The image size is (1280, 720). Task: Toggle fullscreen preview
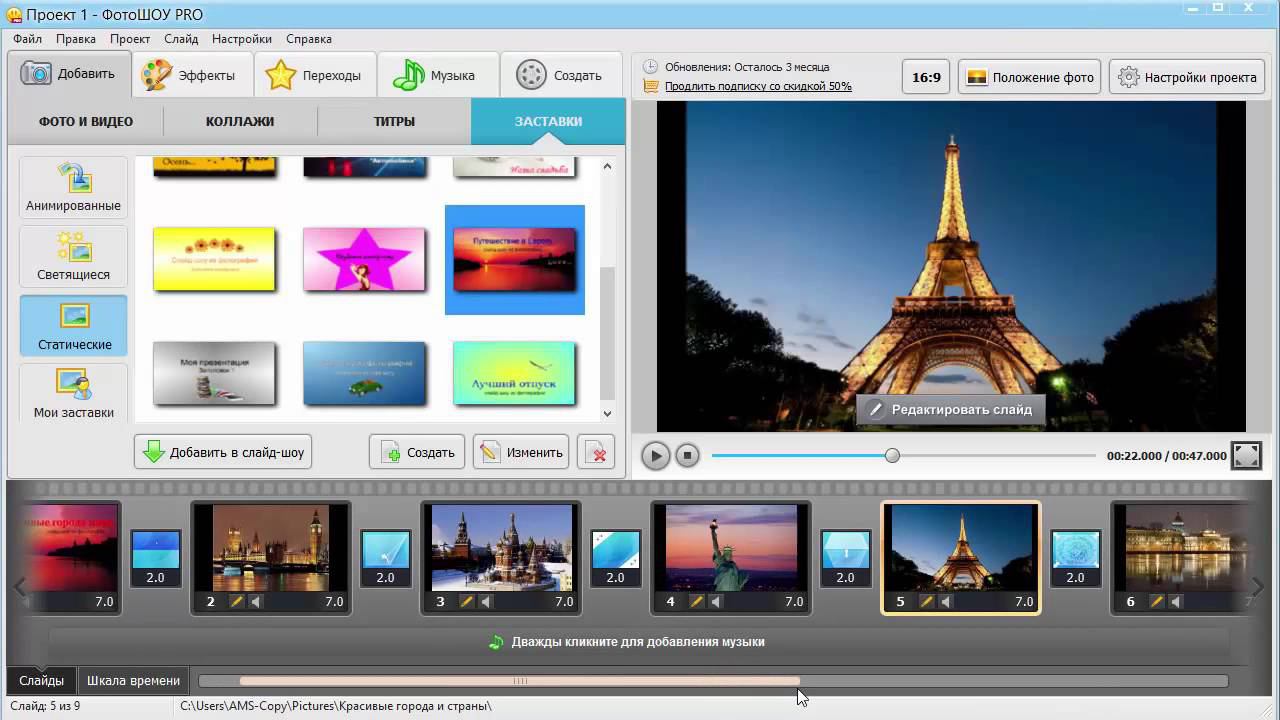tap(1246, 455)
